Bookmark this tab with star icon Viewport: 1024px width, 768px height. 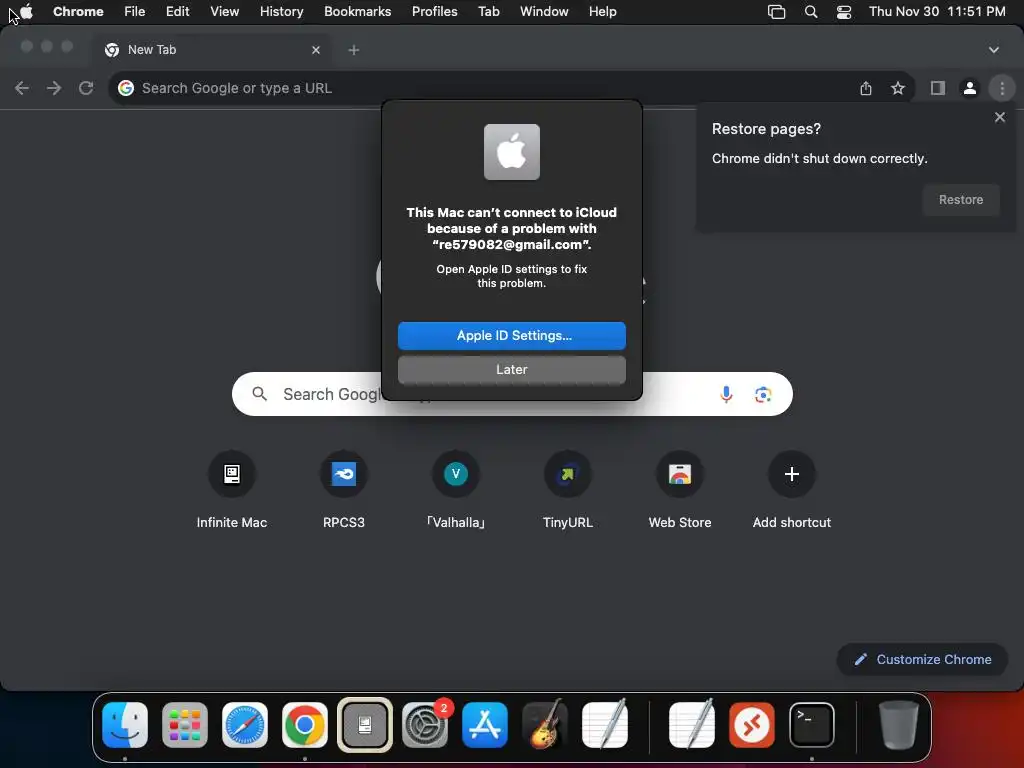tap(898, 88)
